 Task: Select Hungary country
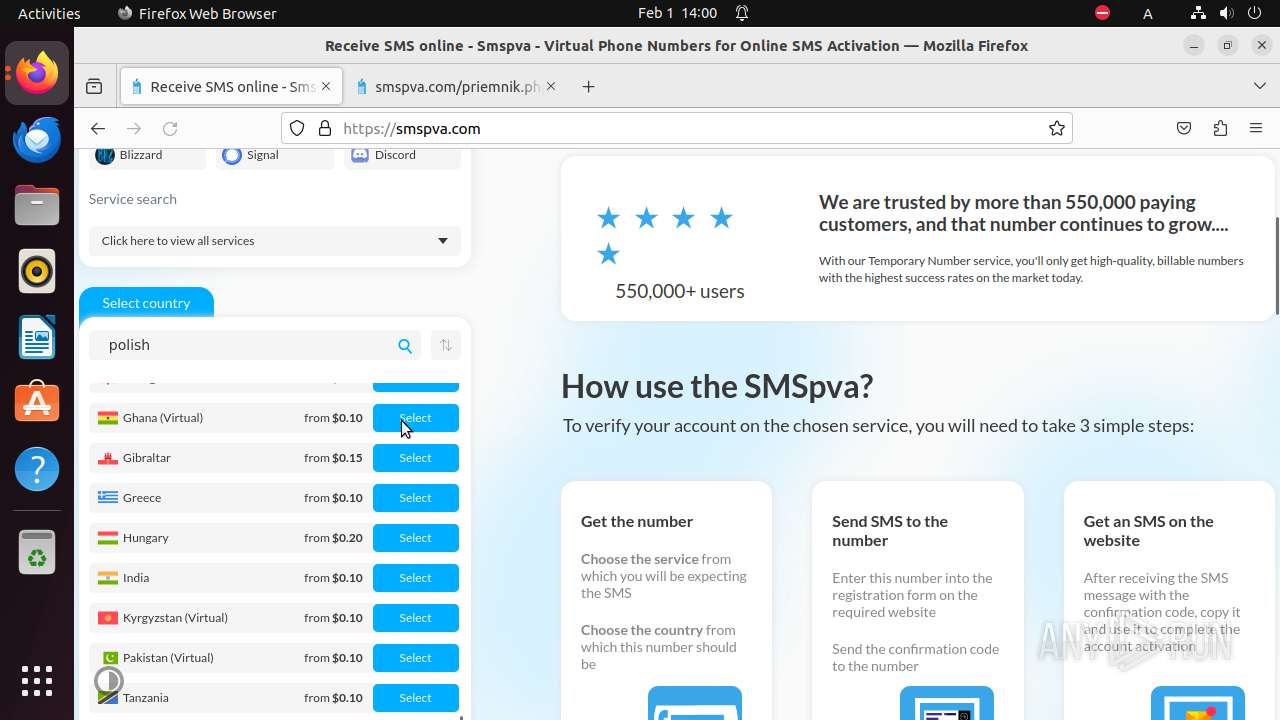(415, 538)
